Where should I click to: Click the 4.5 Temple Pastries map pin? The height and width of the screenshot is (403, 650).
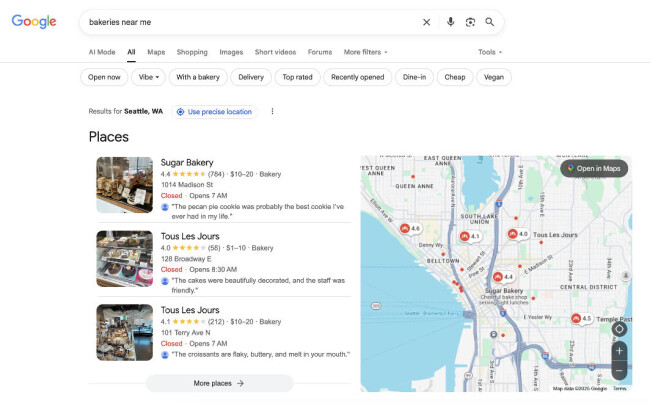pos(582,319)
